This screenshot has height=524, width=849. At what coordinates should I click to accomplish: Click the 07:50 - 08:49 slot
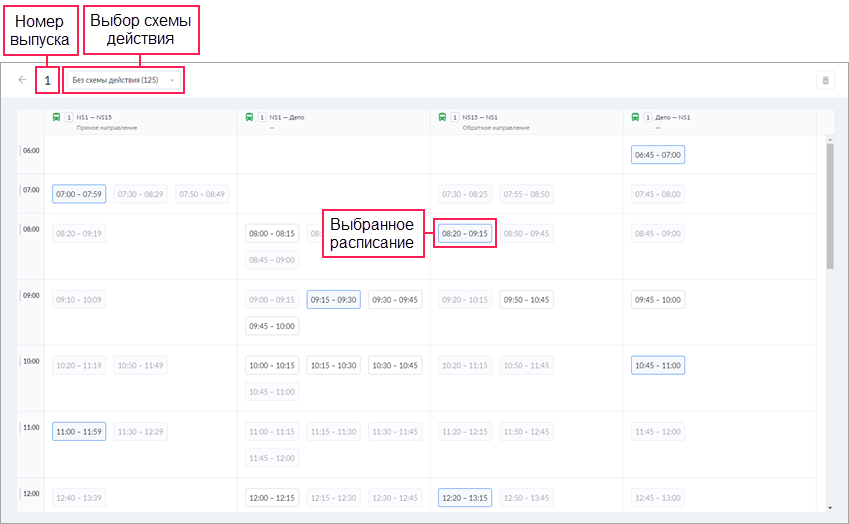click(x=202, y=194)
